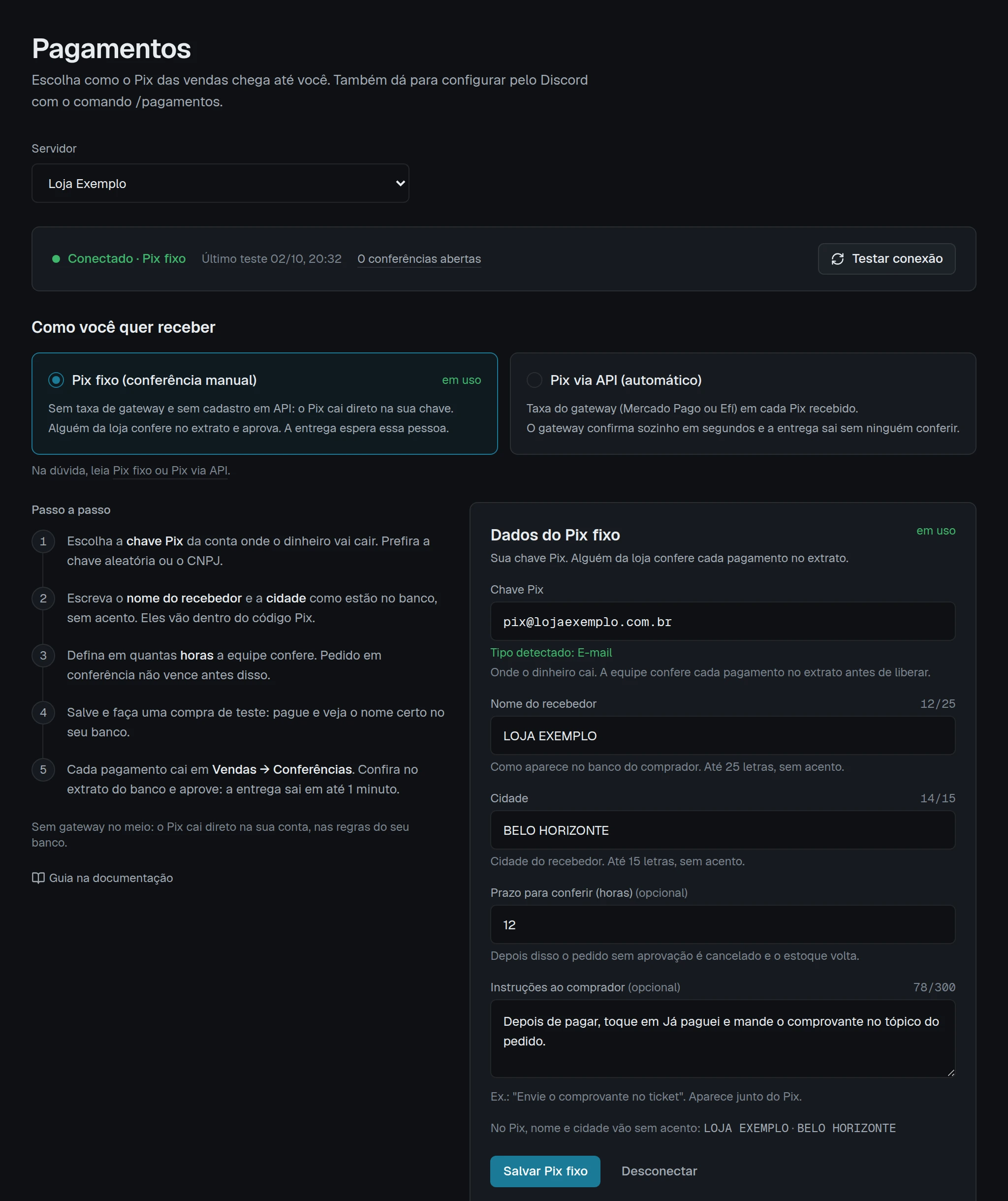This screenshot has height=1201, width=1008.
Task: Click Salvar Pix fixo button
Action: click(545, 1171)
